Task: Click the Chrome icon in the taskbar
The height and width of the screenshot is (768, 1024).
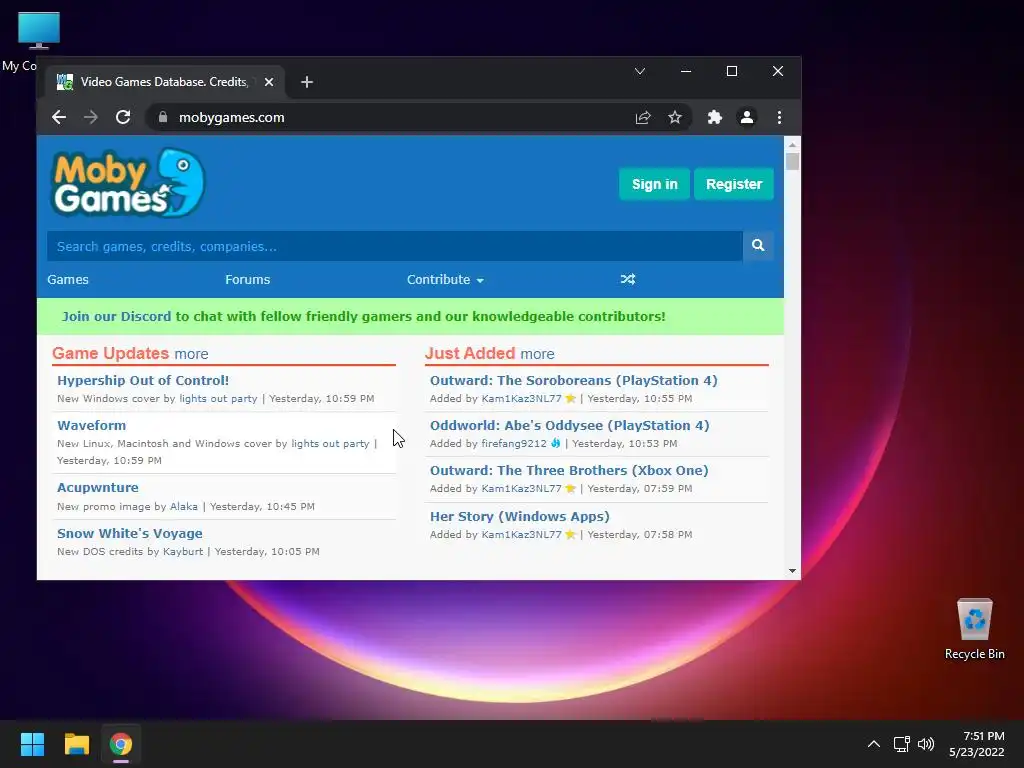Action: pyautogui.click(x=121, y=744)
